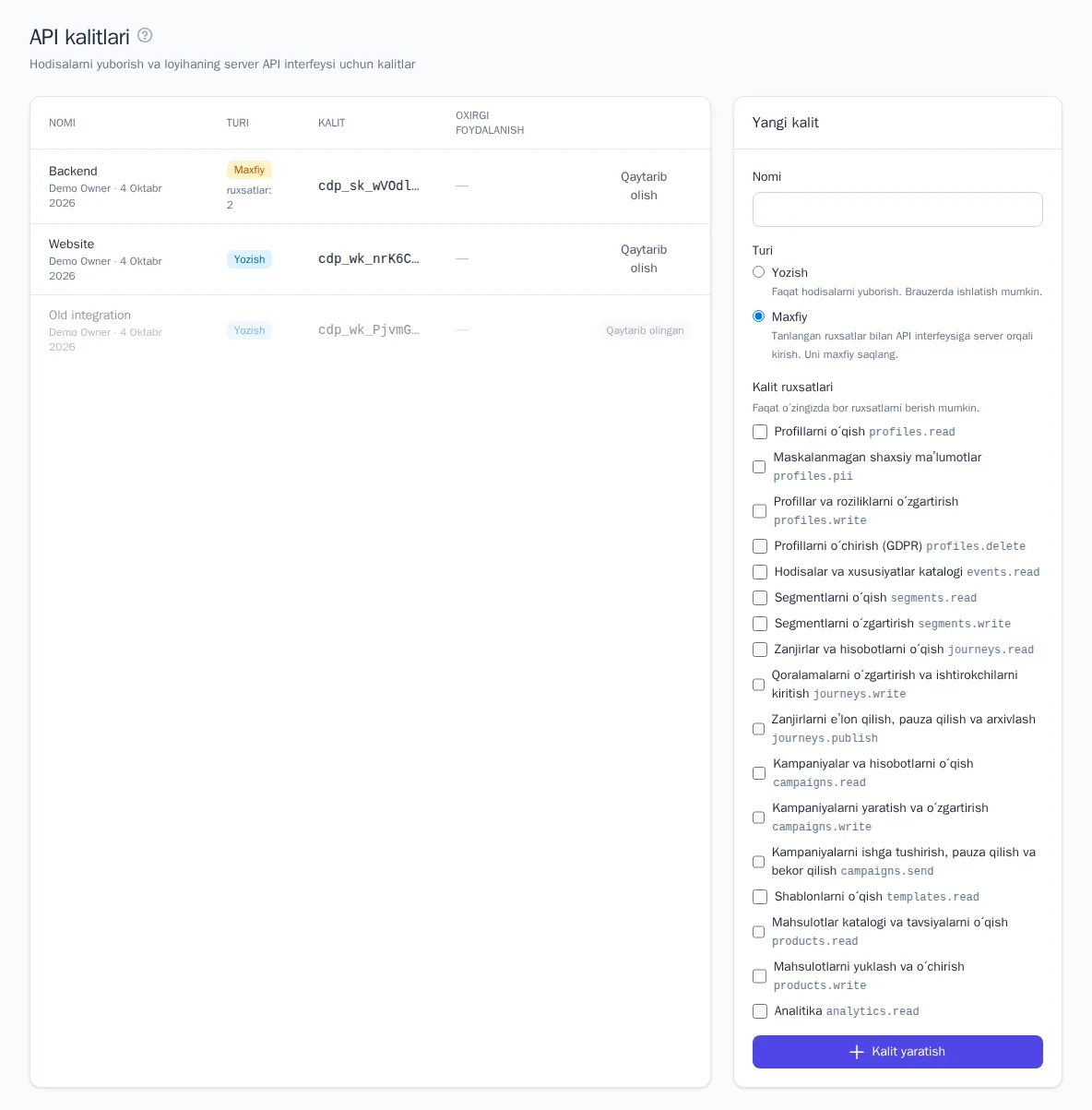1092x1110 pixels.
Task: Click the Backend key name
Action: (x=73, y=172)
